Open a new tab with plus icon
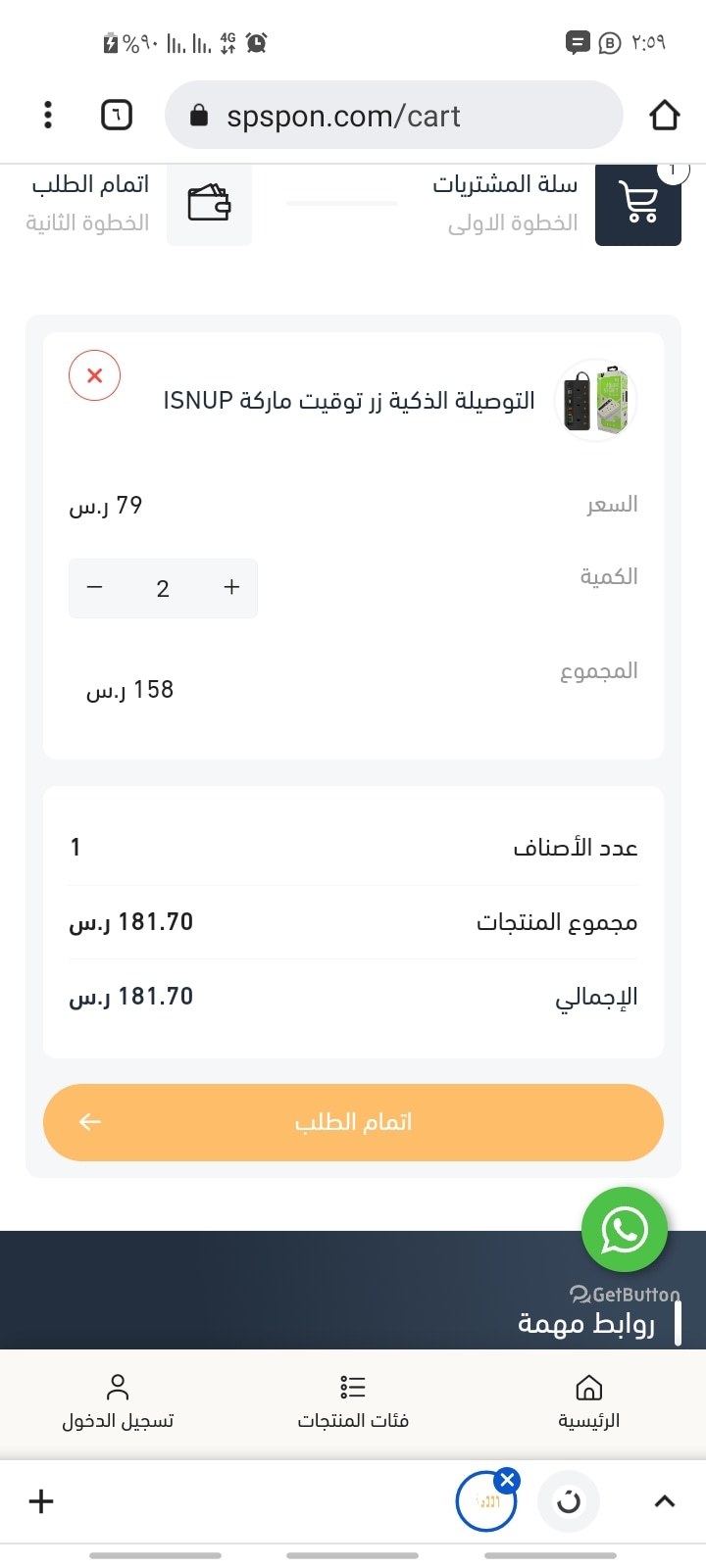Viewport: 706px width, 1568px height. tap(41, 1500)
